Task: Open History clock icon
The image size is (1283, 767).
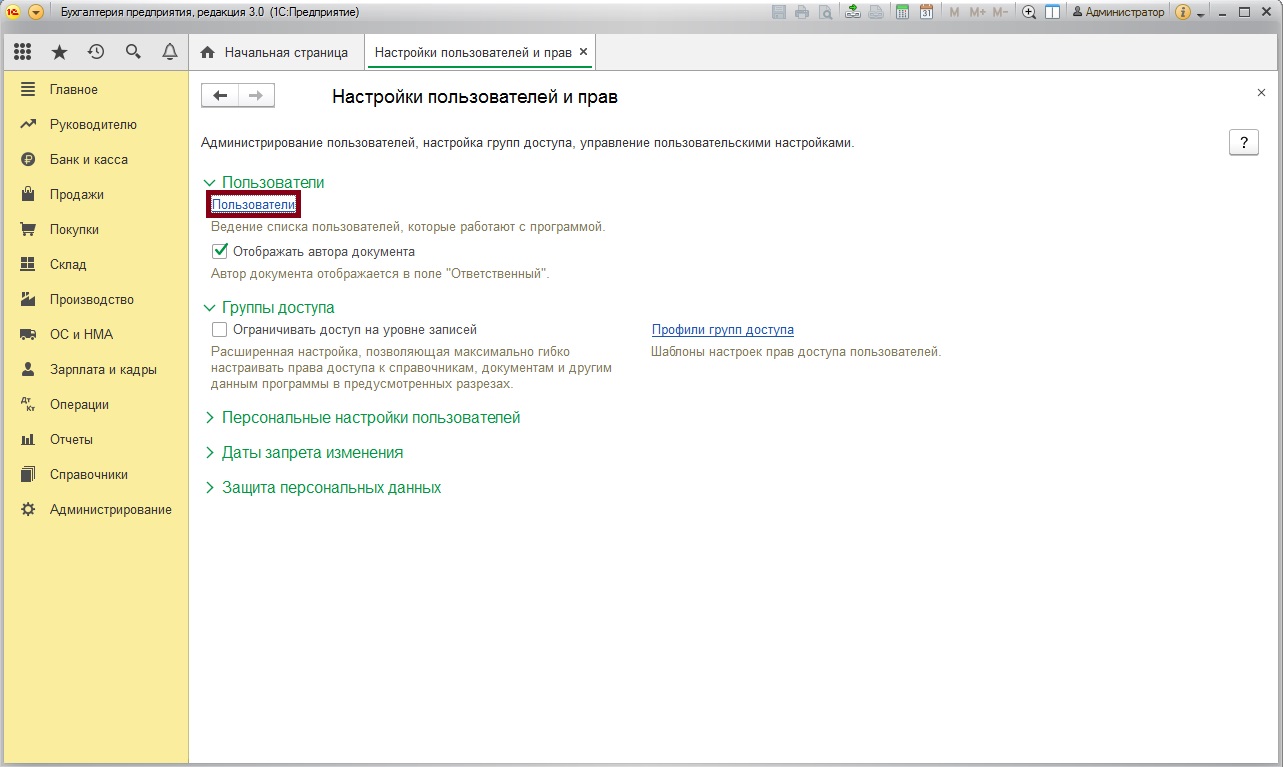Action: click(96, 52)
